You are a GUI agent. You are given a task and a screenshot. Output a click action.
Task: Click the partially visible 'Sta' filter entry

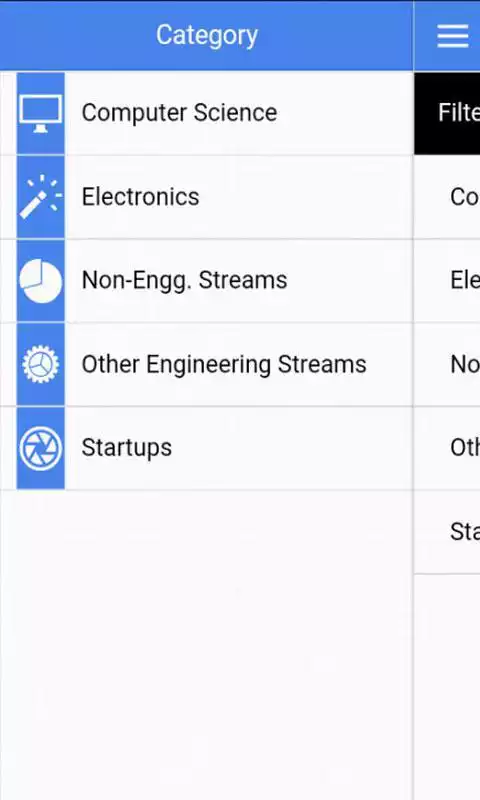[x=447, y=532]
